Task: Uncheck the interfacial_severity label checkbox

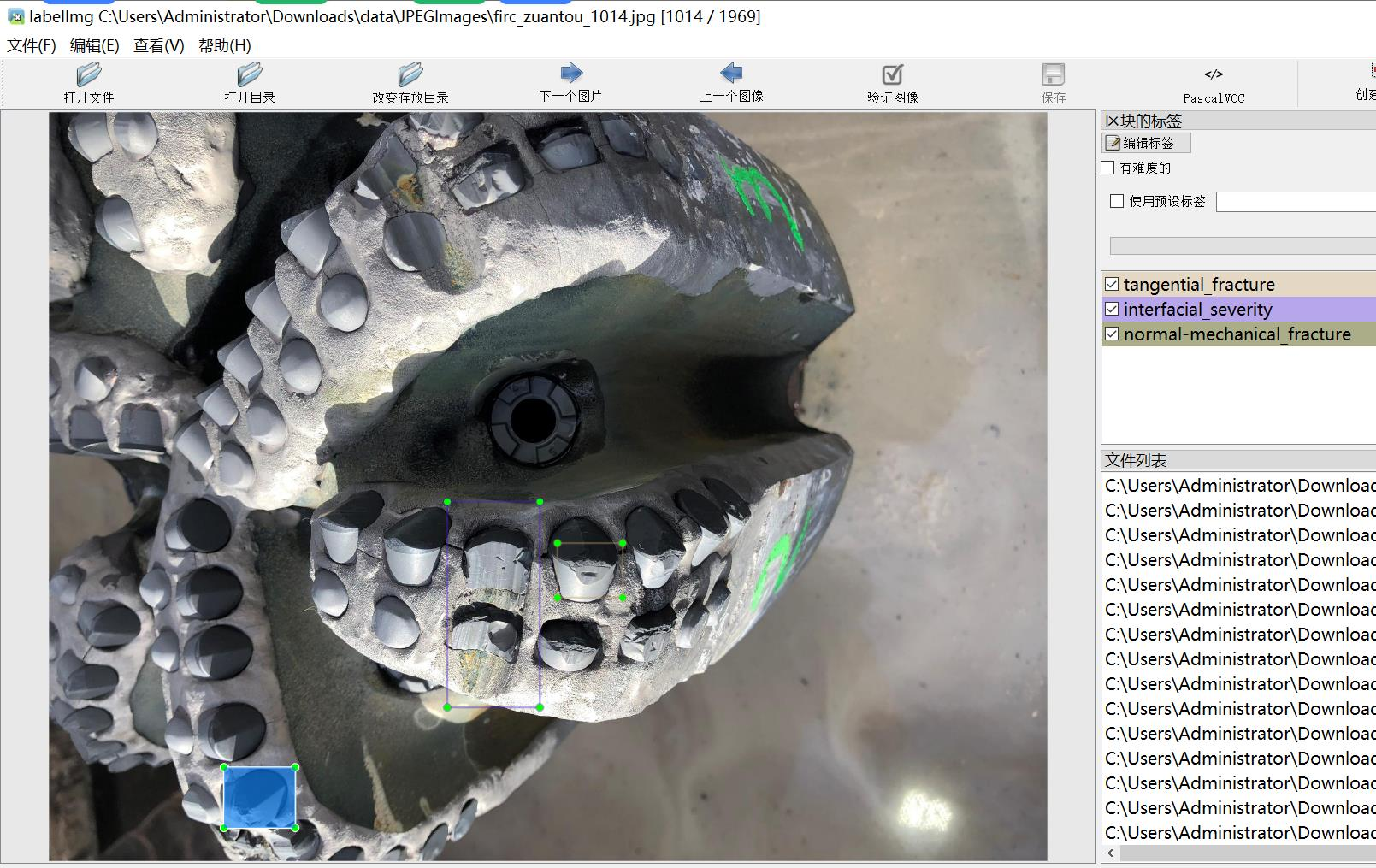Action: point(1112,309)
